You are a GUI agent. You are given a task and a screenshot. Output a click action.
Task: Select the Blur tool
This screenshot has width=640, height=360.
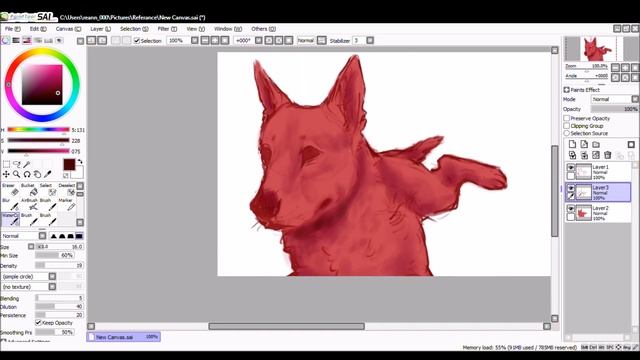pyautogui.click(x=11, y=204)
